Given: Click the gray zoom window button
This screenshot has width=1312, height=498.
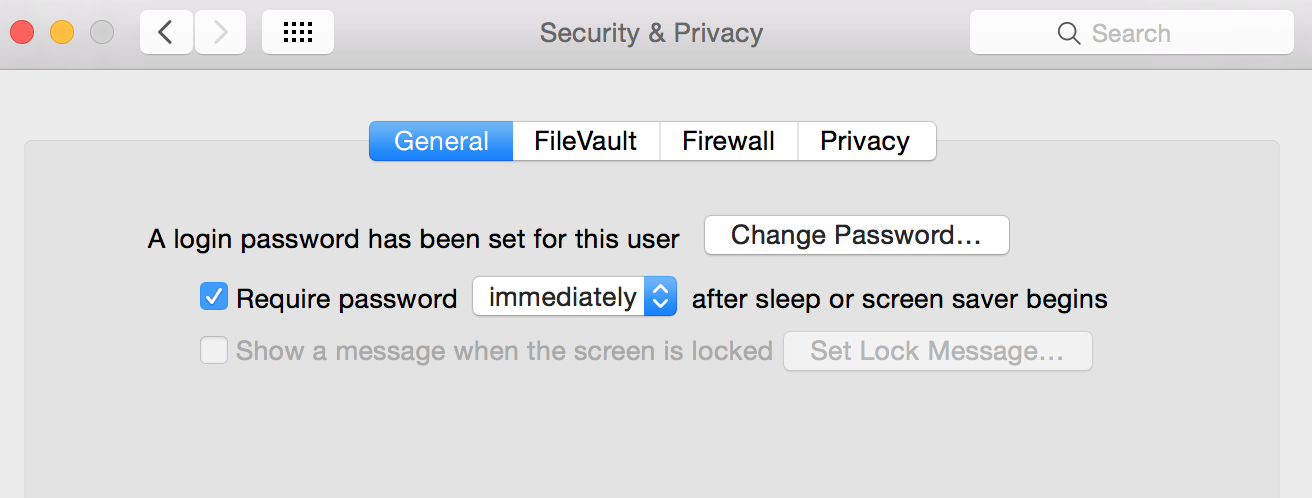Looking at the screenshot, I should pyautogui.click(x=102, y=33).
